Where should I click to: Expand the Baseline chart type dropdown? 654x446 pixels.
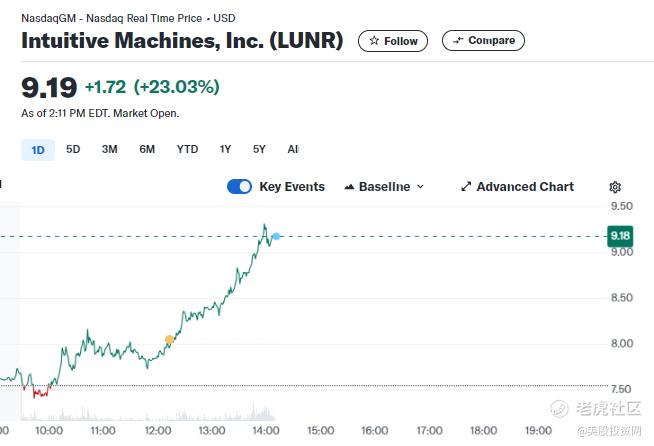[x=384, y=186]
